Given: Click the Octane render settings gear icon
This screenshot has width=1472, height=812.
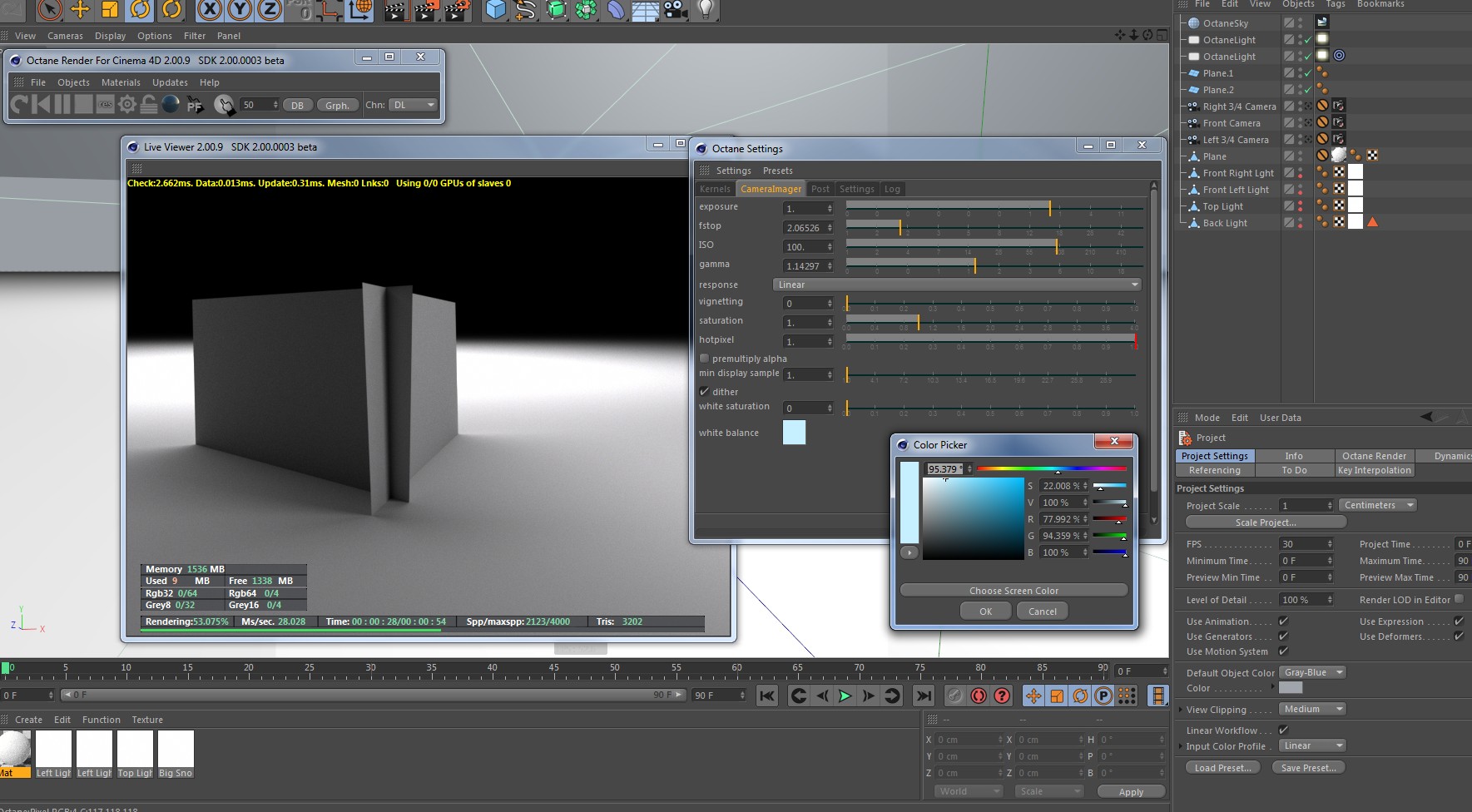Looking at the screenshot, I should (x=127, y=105).
